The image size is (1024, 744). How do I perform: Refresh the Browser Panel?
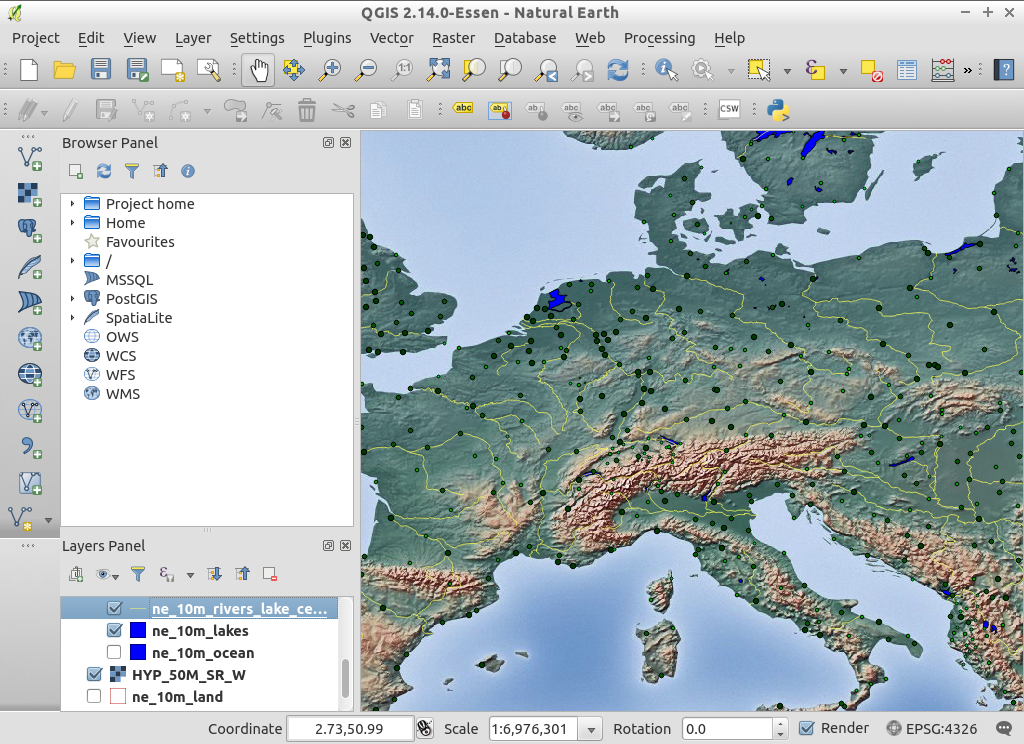coord(104,171)
